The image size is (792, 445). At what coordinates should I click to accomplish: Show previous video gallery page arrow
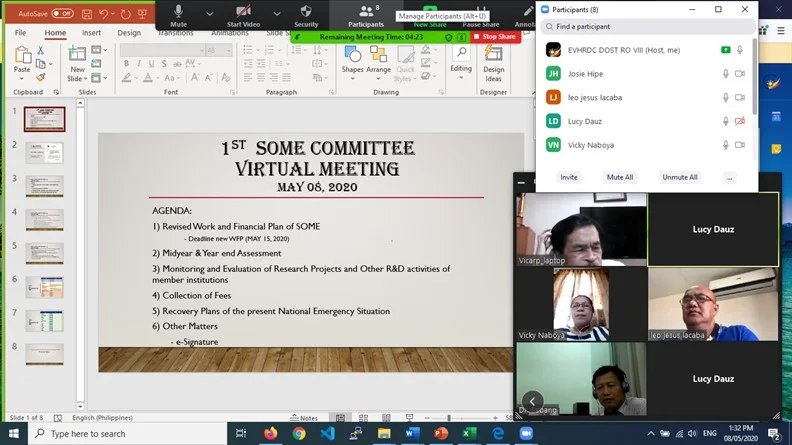click(x=532, y=401)
